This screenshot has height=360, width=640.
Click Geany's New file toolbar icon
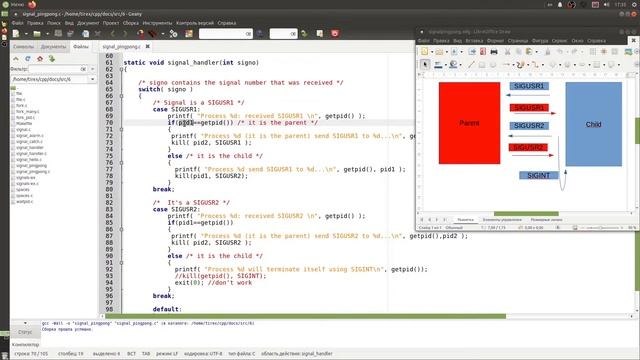coord(16,33)
